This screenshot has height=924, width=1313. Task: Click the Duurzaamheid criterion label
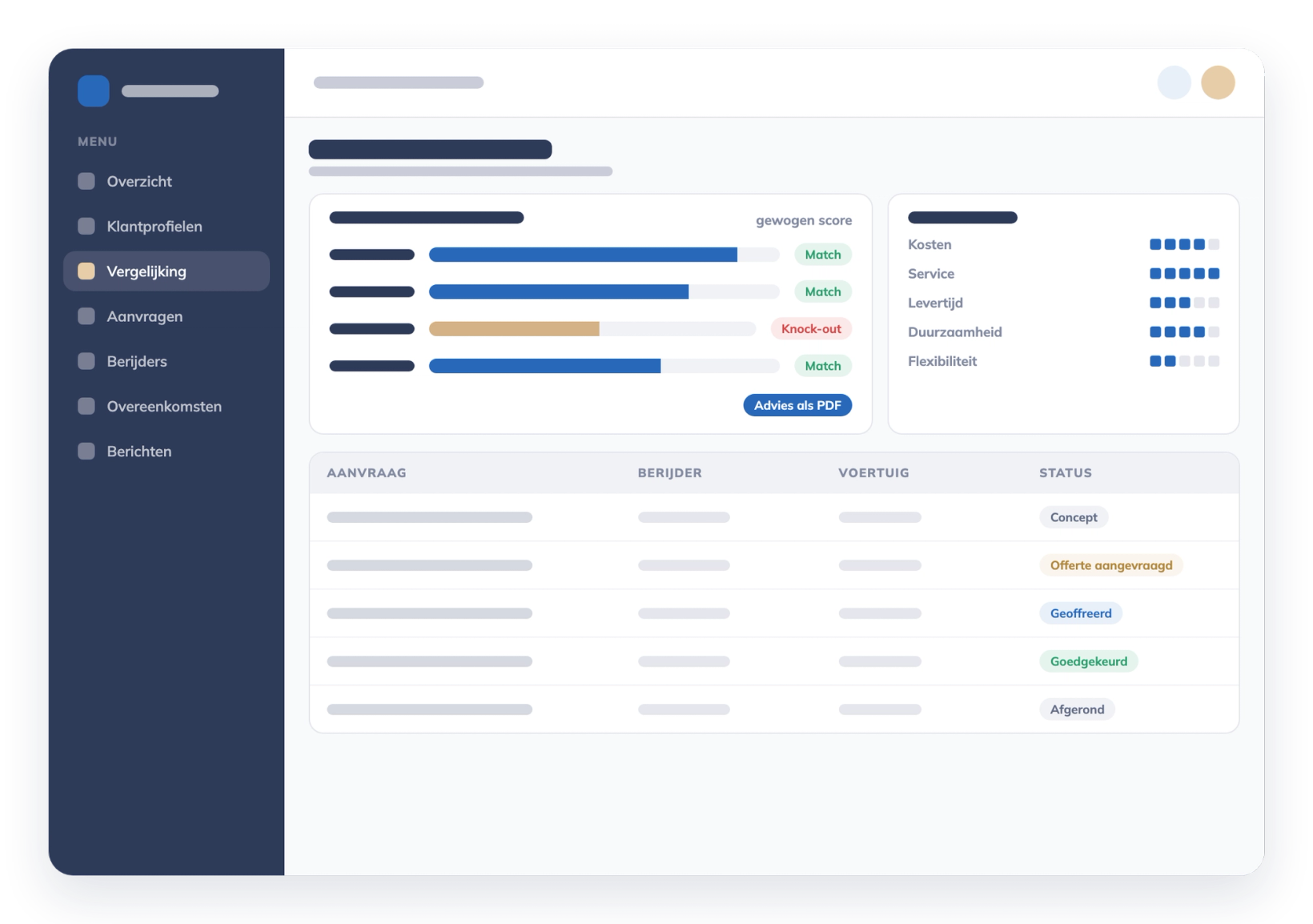(955, 331)
